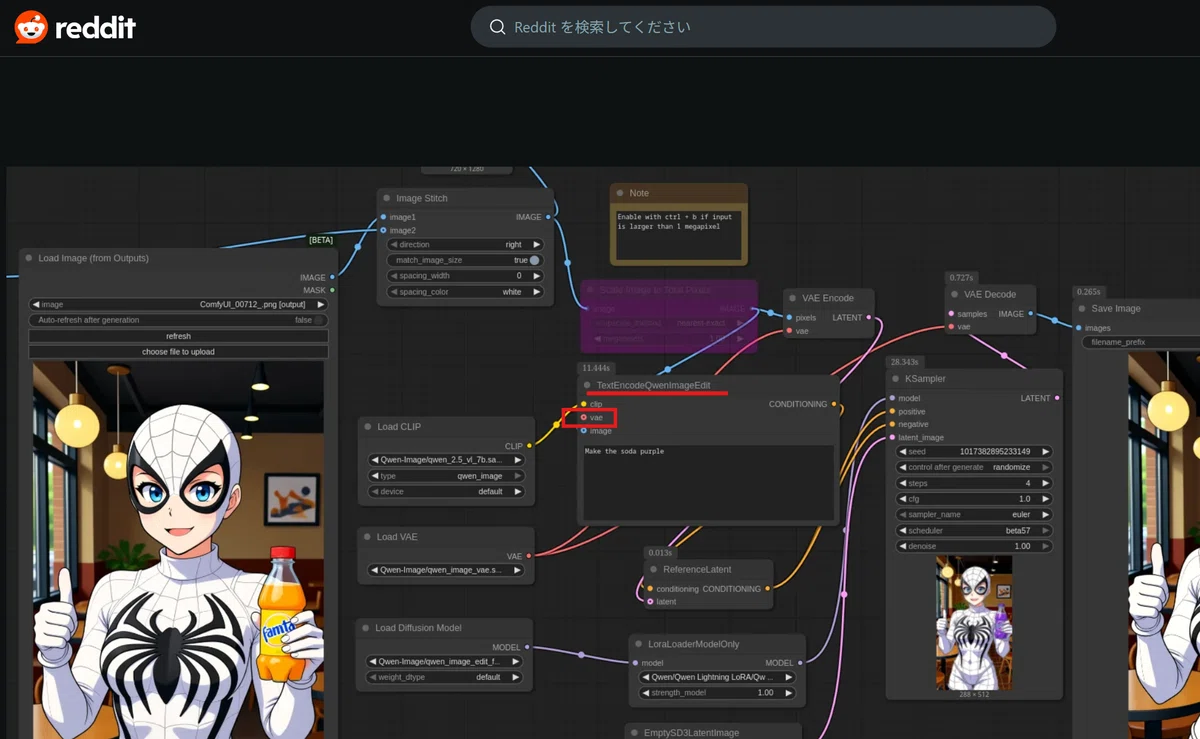Click the latent_image input port on KSampler

coord(892,437)
